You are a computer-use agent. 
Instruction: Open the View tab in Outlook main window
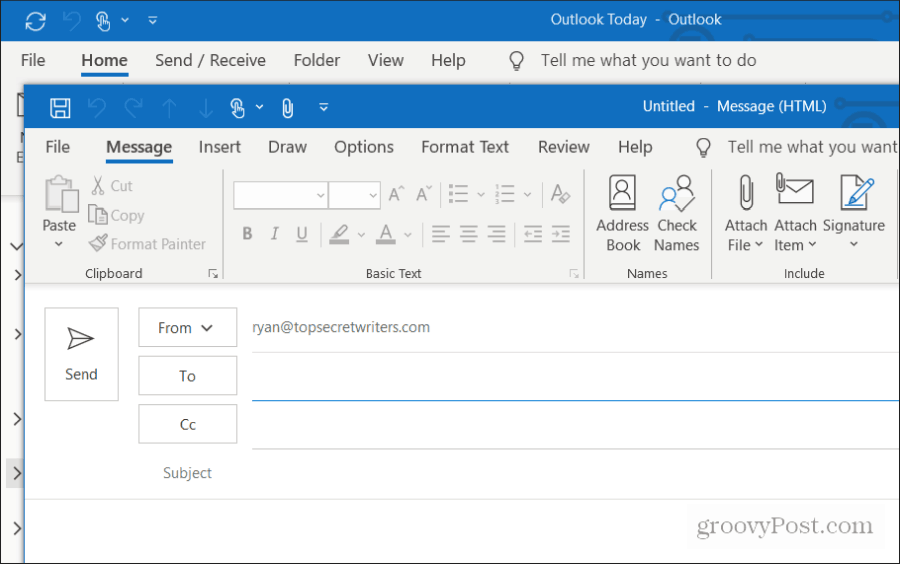[386, 60]
